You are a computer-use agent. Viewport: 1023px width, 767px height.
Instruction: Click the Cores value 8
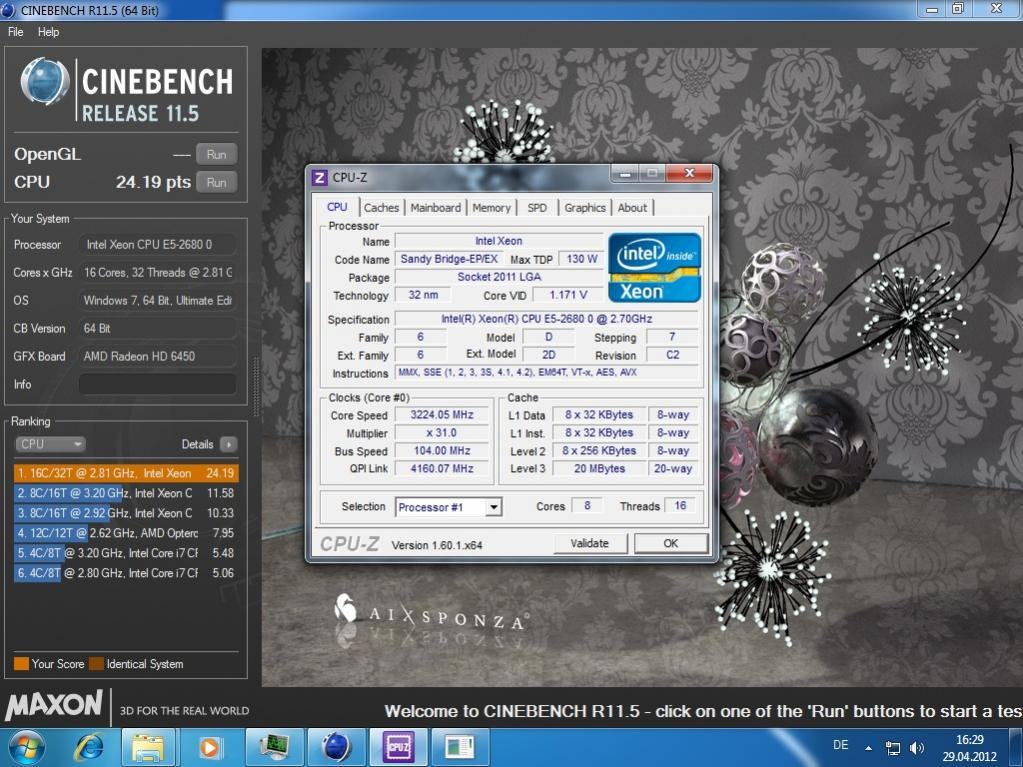click(x=587, y=505)
